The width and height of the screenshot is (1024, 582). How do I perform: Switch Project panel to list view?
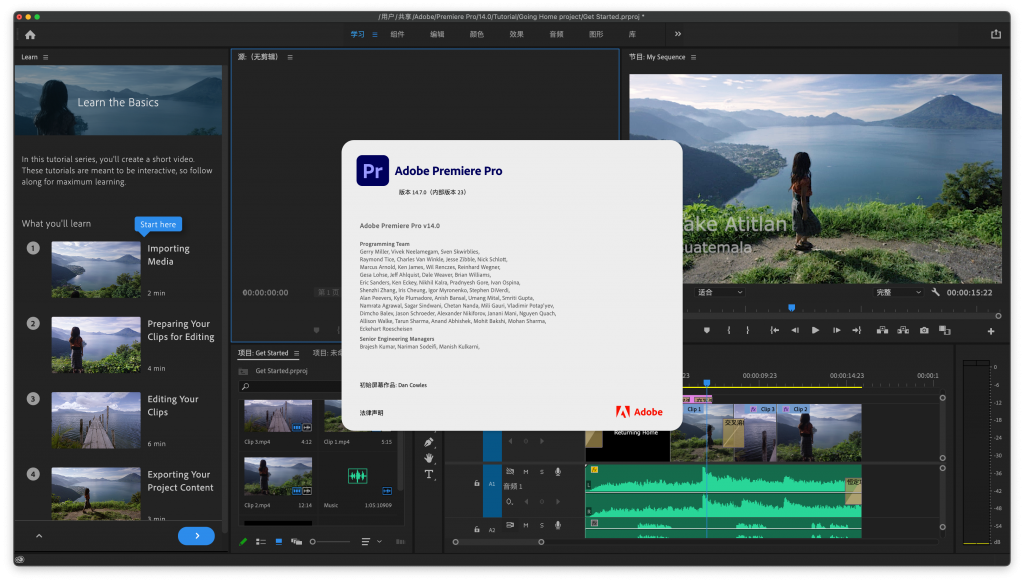click(261, 542)
